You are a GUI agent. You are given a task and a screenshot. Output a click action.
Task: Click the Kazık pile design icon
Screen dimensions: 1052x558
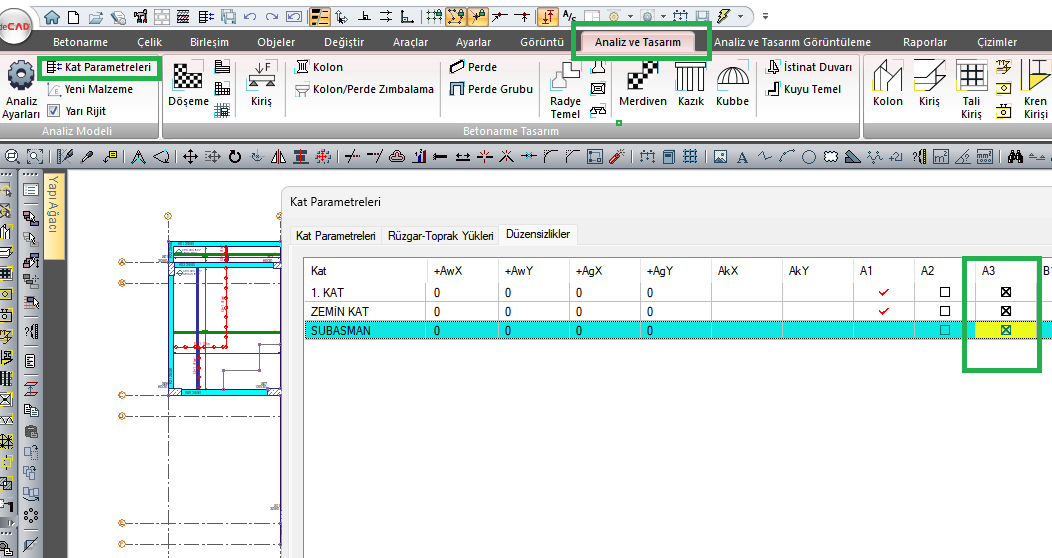(x=691, y=77)
